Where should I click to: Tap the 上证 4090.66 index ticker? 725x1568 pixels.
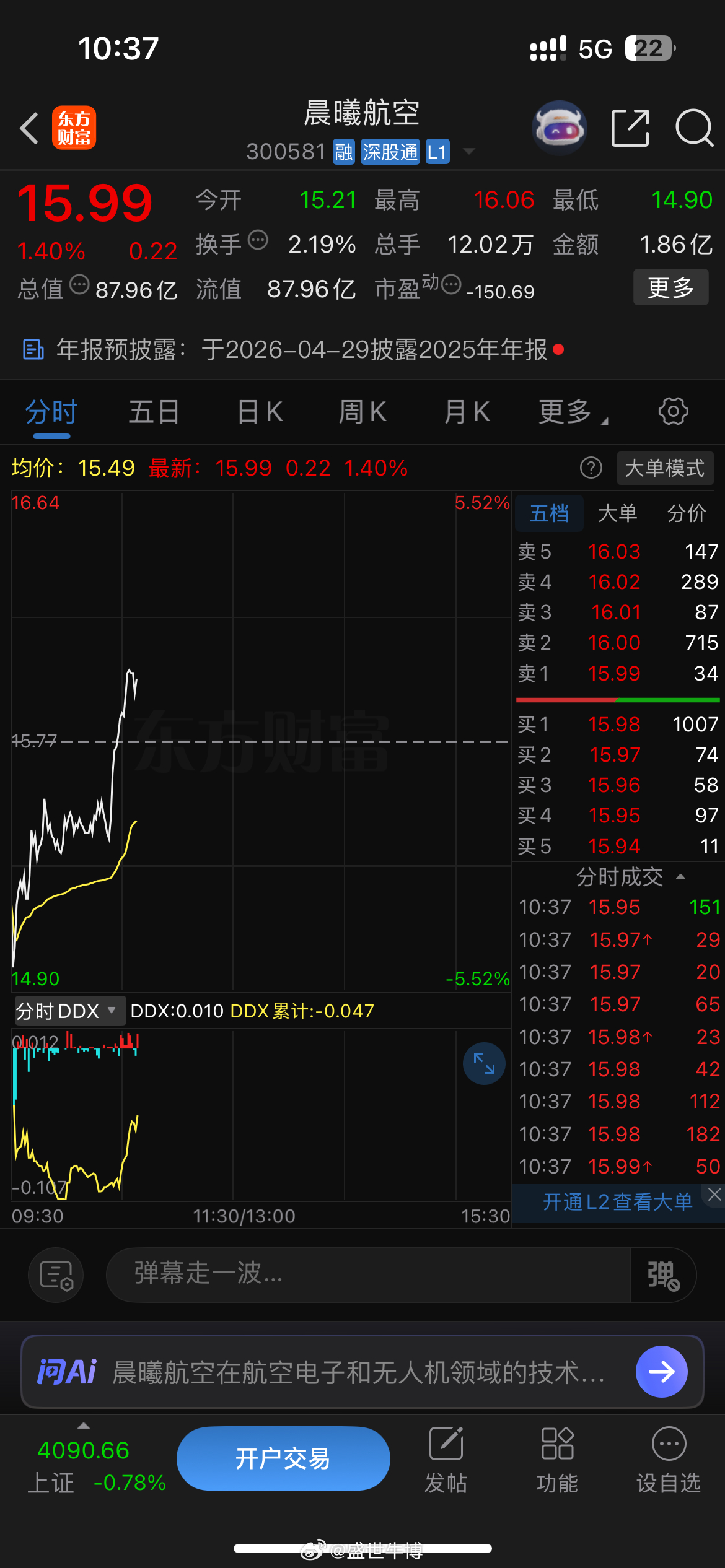(96, 1466)
